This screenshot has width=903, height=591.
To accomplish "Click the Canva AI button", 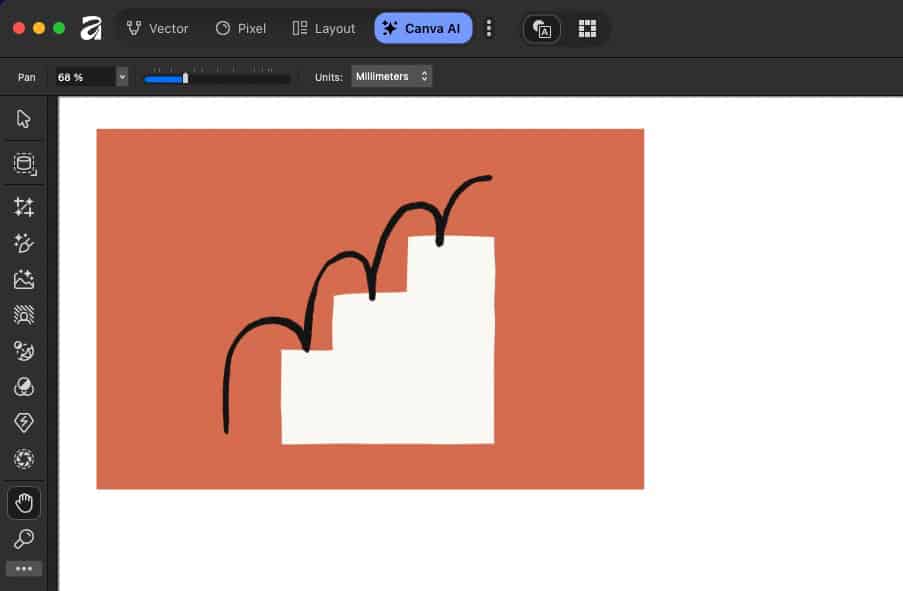I will [422, 28].
